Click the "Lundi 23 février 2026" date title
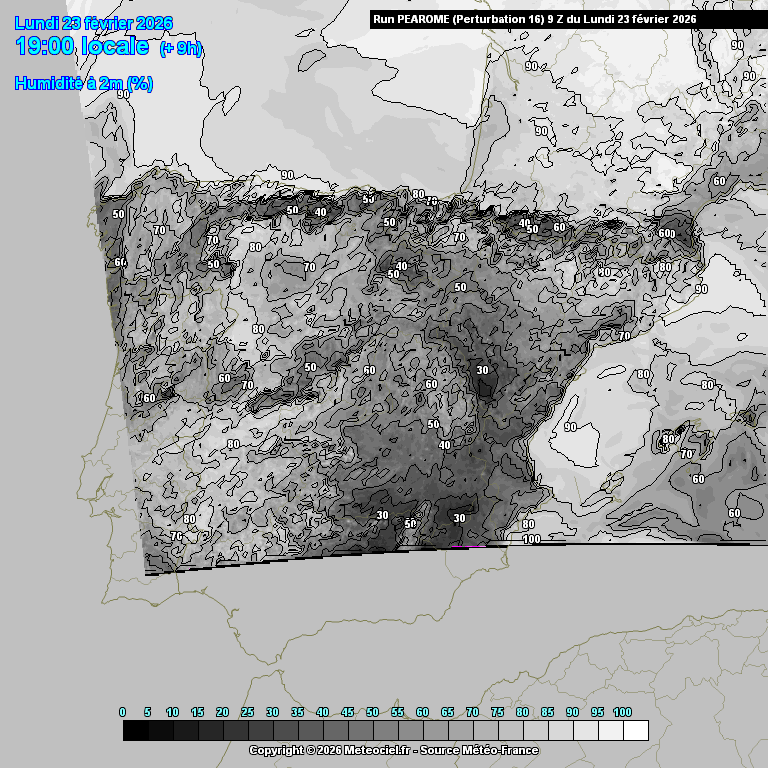This screenshot has height=768, width=768. (x=94, y=24)
